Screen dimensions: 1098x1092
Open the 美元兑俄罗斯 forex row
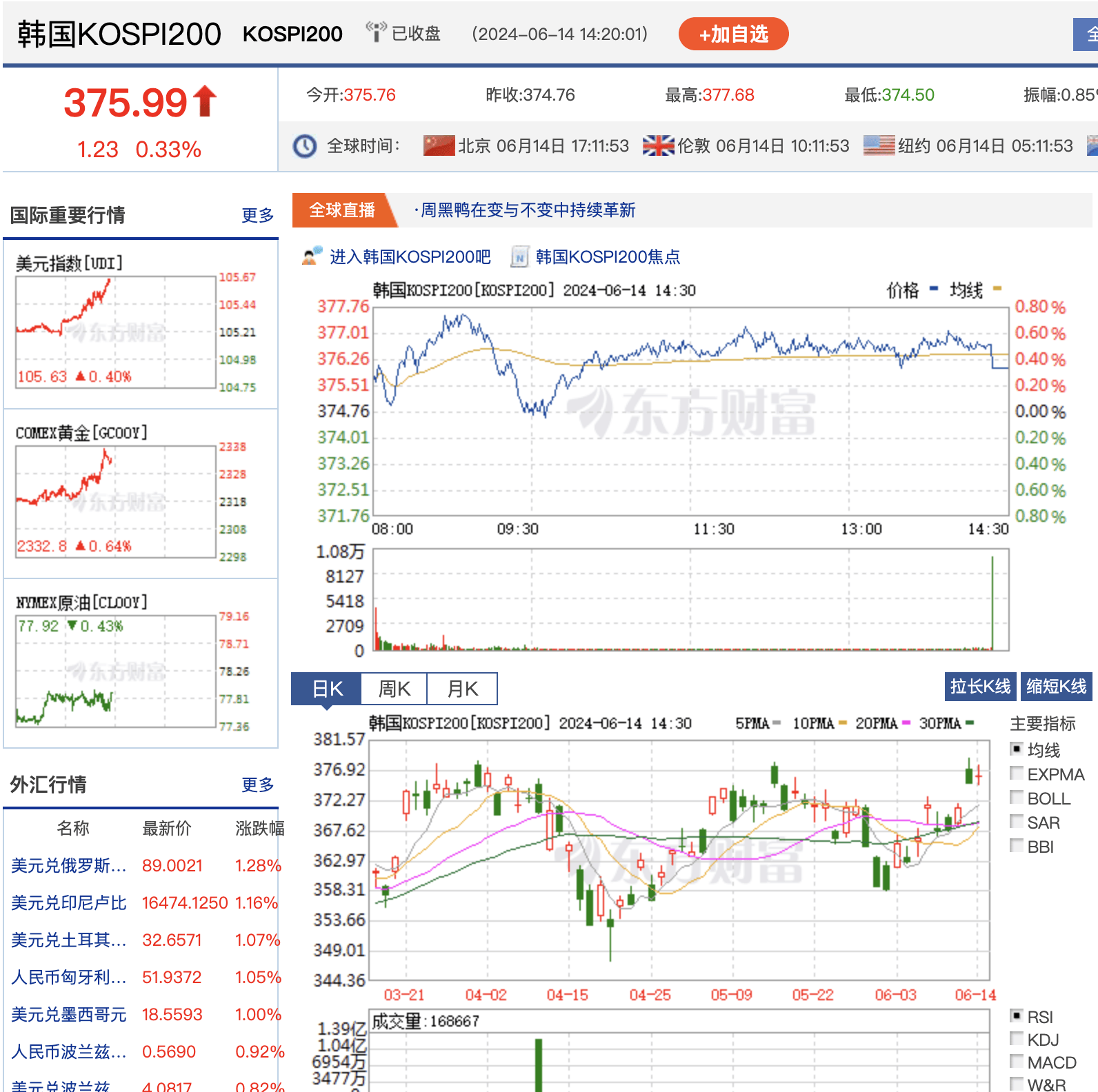tap(145, 866)
